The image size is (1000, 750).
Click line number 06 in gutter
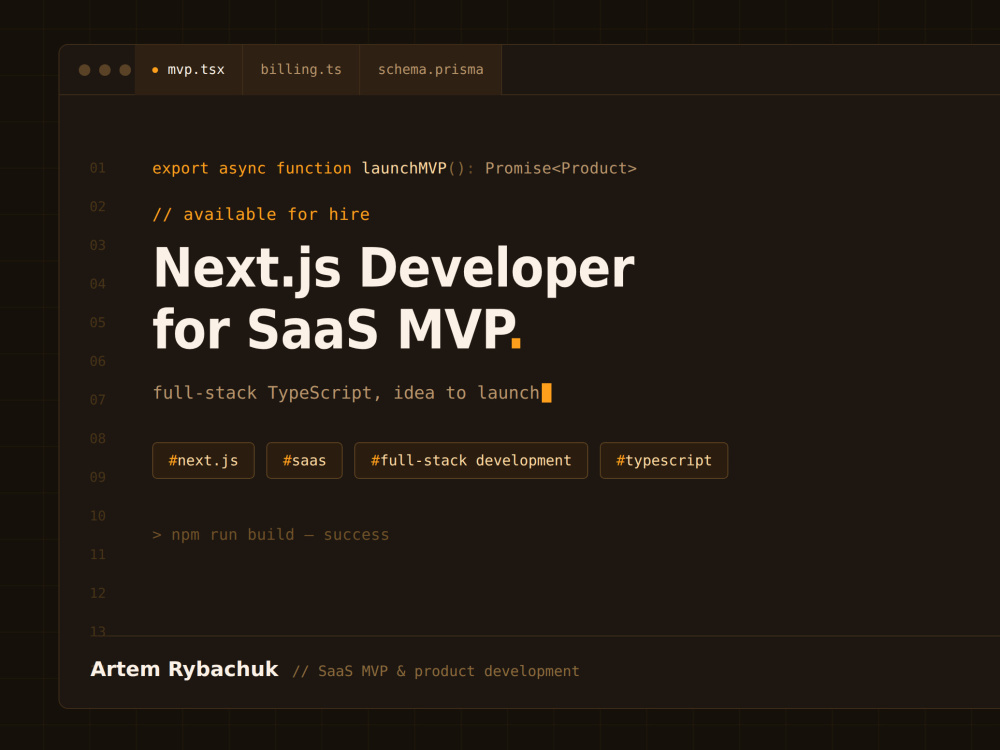coord(98,361)
